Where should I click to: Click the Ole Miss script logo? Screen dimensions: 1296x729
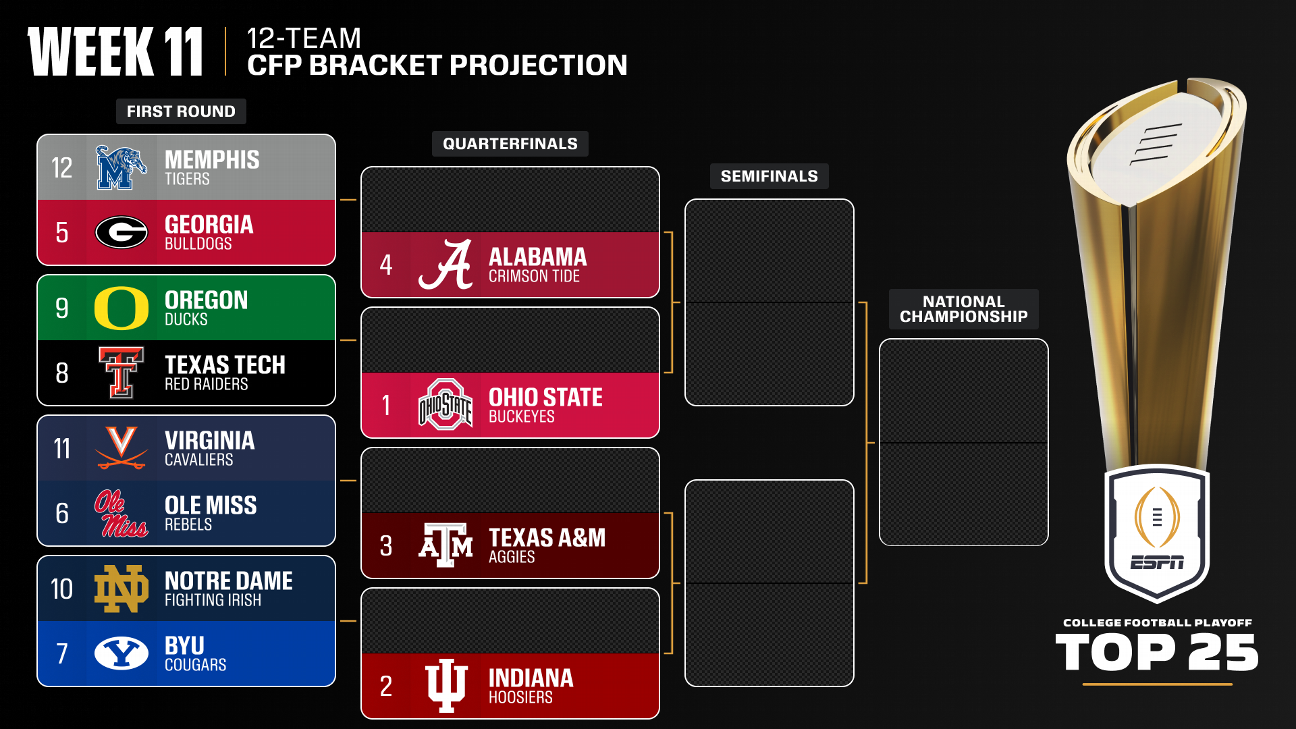pos(121,513)
